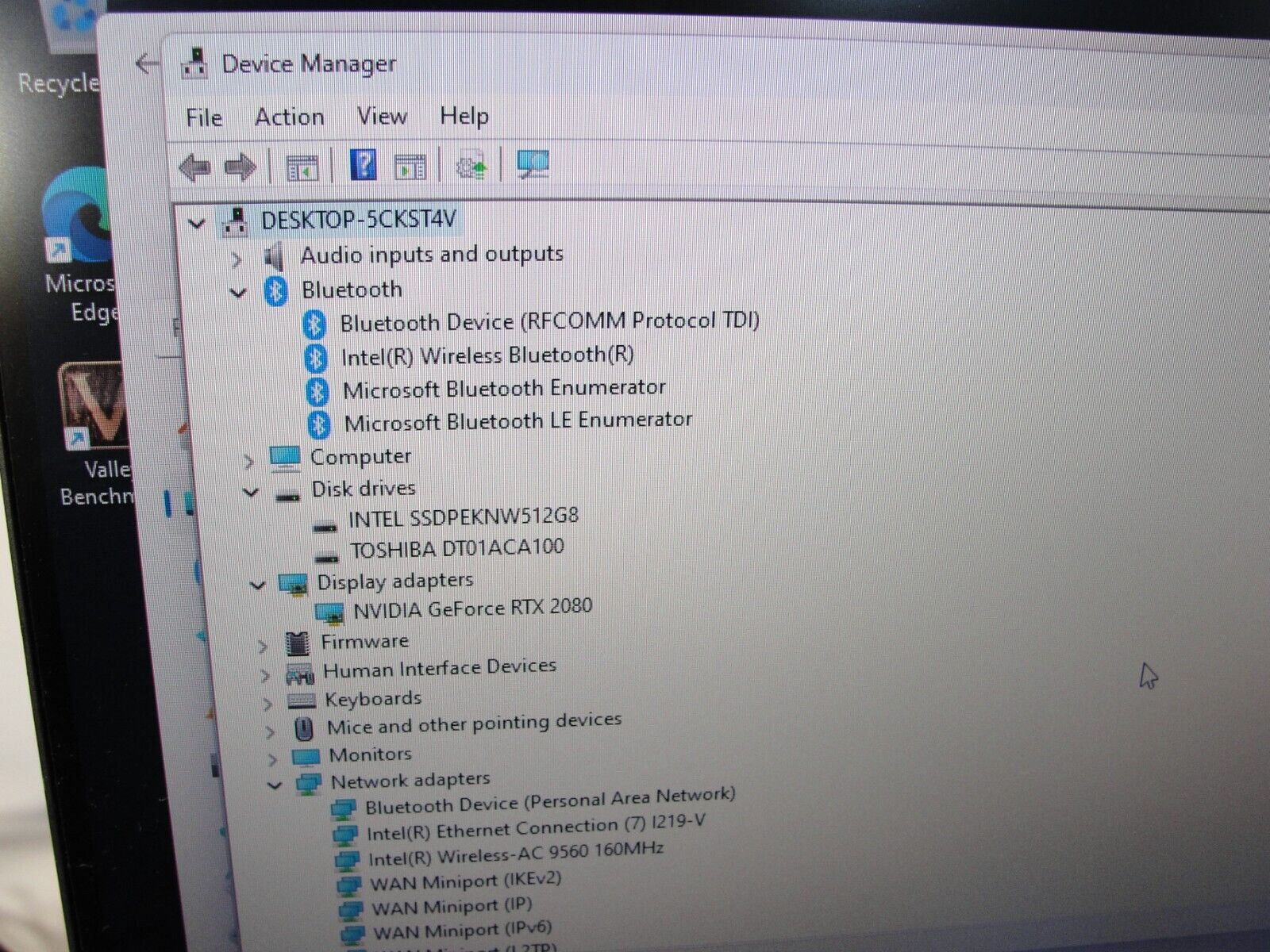Click the Device Manager title bar icon
Viewport: 1270px width, 952px height.
pos(194,63)
